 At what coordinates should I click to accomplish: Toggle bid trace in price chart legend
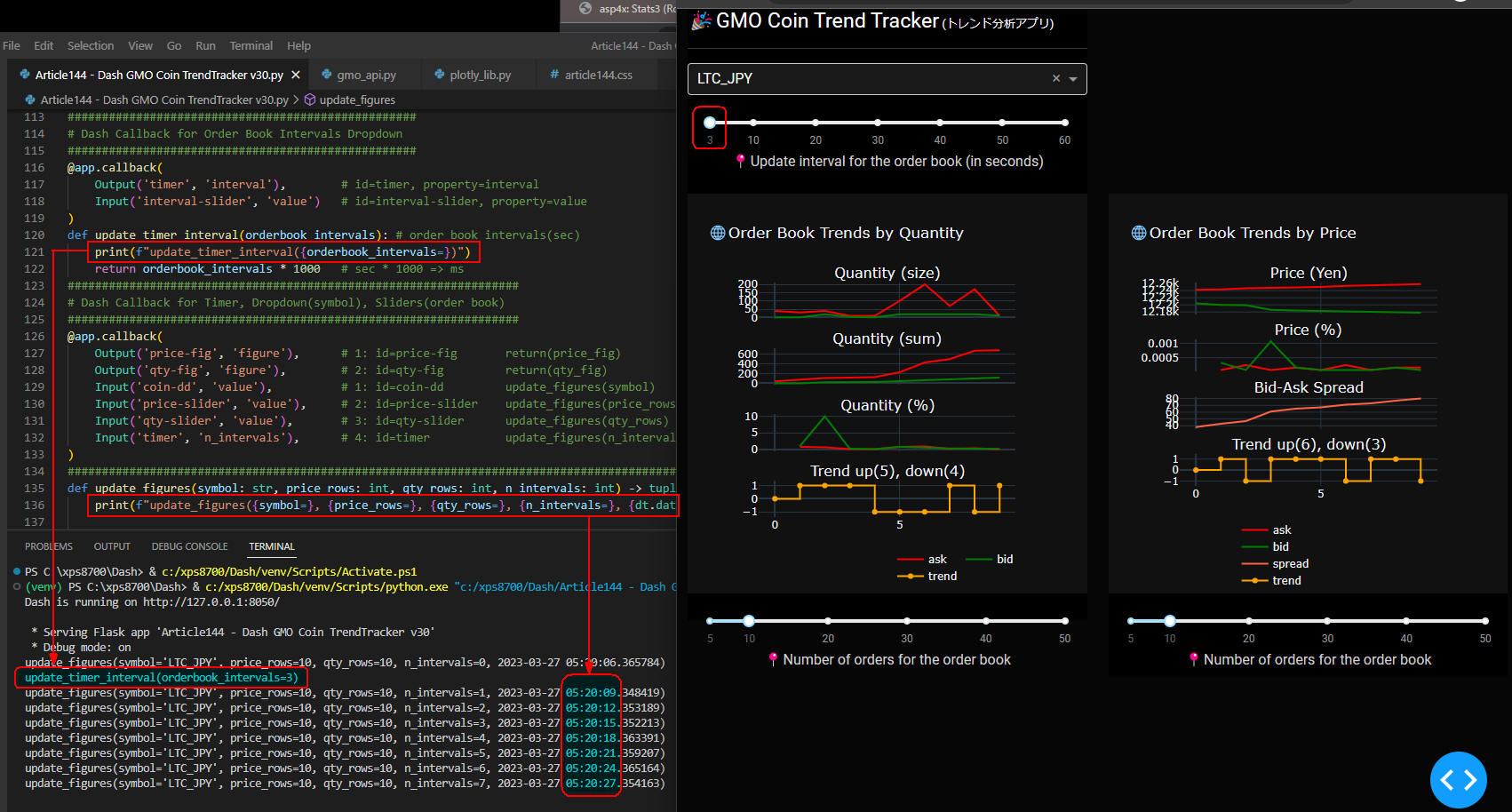(x=1266, y=547)
